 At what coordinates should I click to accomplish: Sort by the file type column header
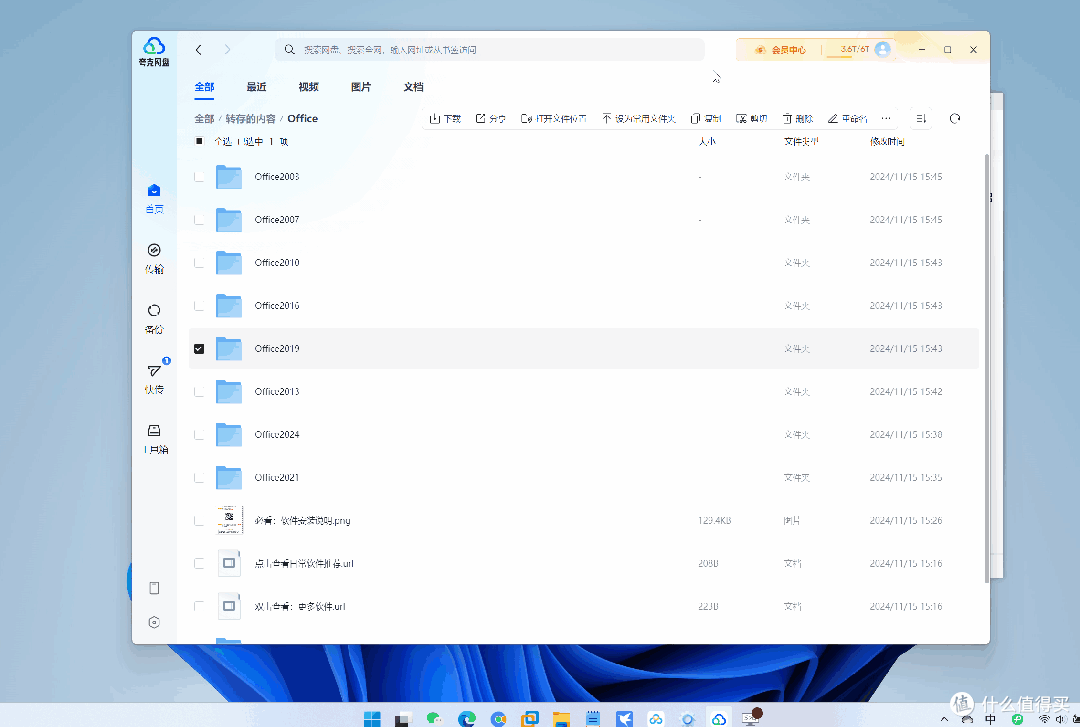[x=801, y=141]
